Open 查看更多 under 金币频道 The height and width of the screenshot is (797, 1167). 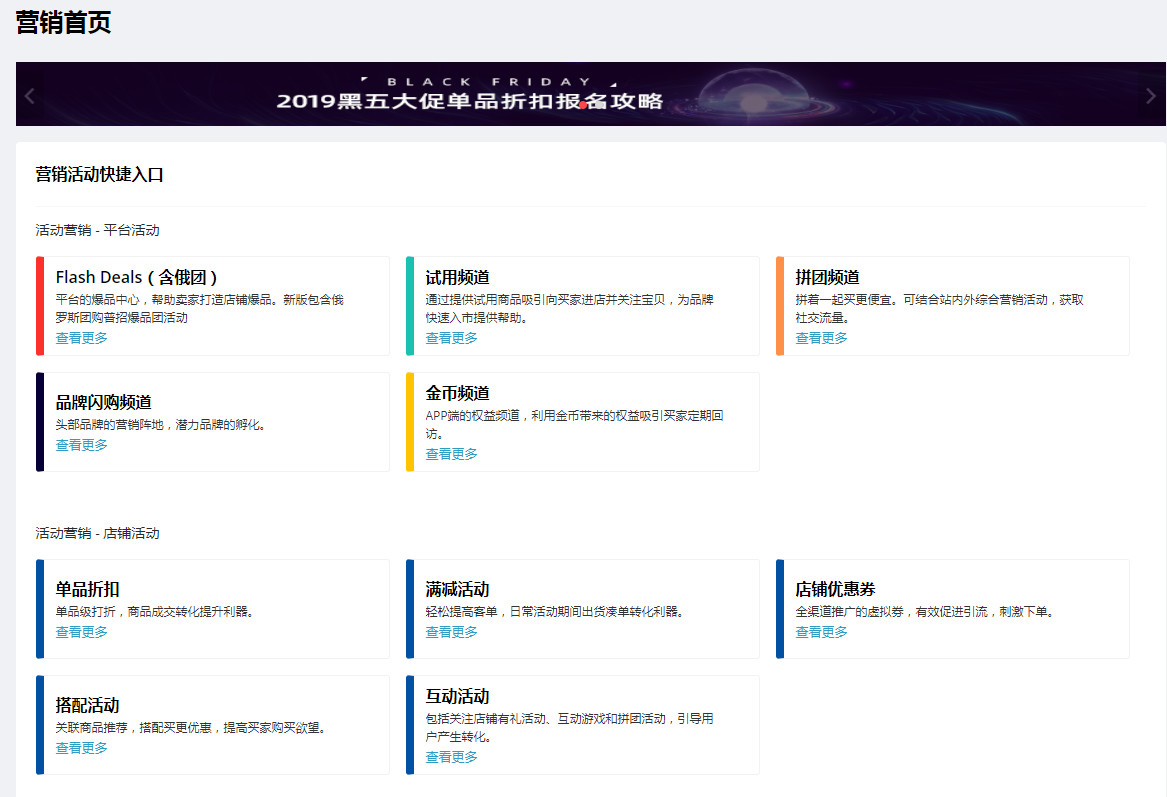(452, 454)
